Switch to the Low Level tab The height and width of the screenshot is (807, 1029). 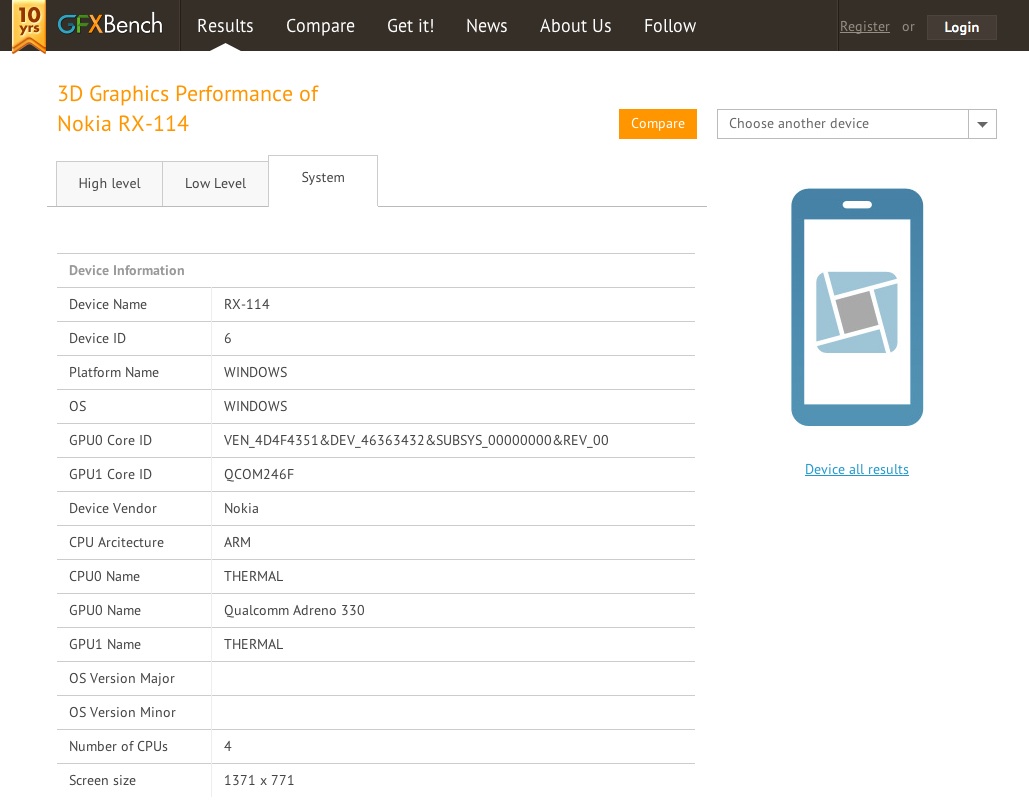[x=215, y=184]
